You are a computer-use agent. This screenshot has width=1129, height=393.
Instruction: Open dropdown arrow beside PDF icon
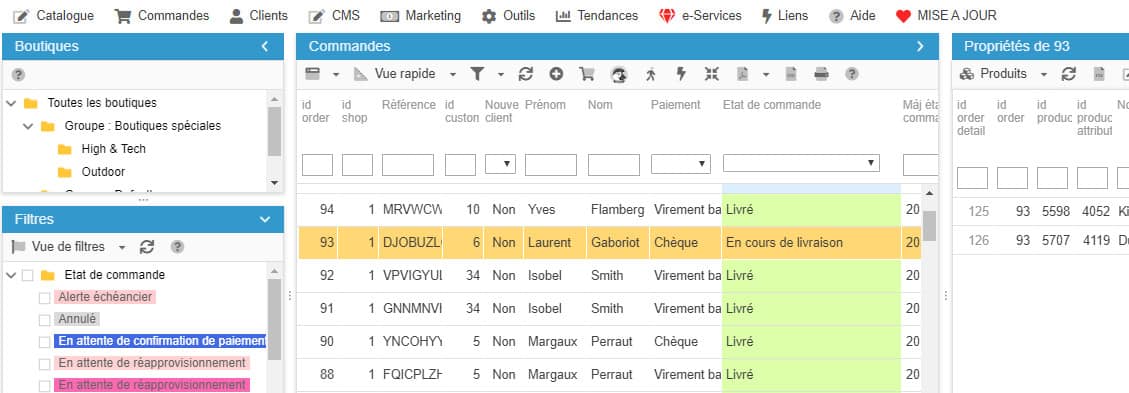point(766,74)
